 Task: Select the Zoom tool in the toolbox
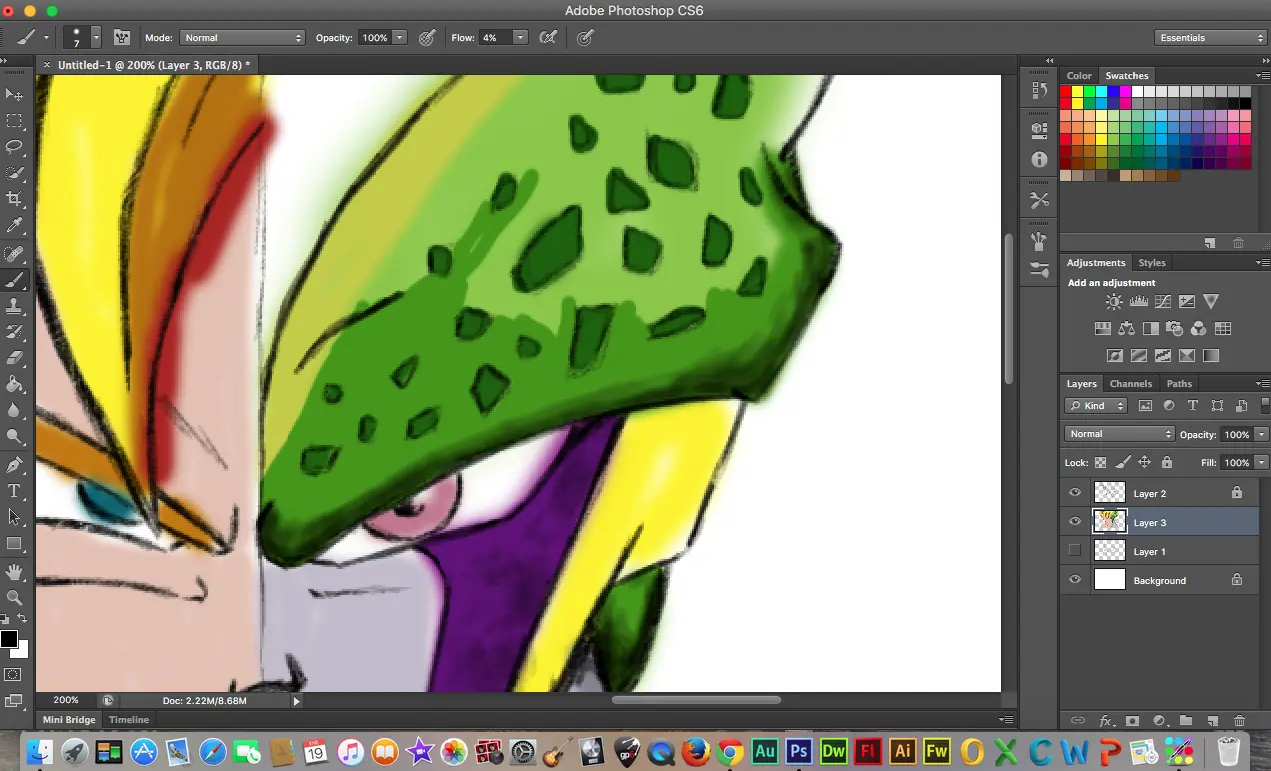click(14, 597)
